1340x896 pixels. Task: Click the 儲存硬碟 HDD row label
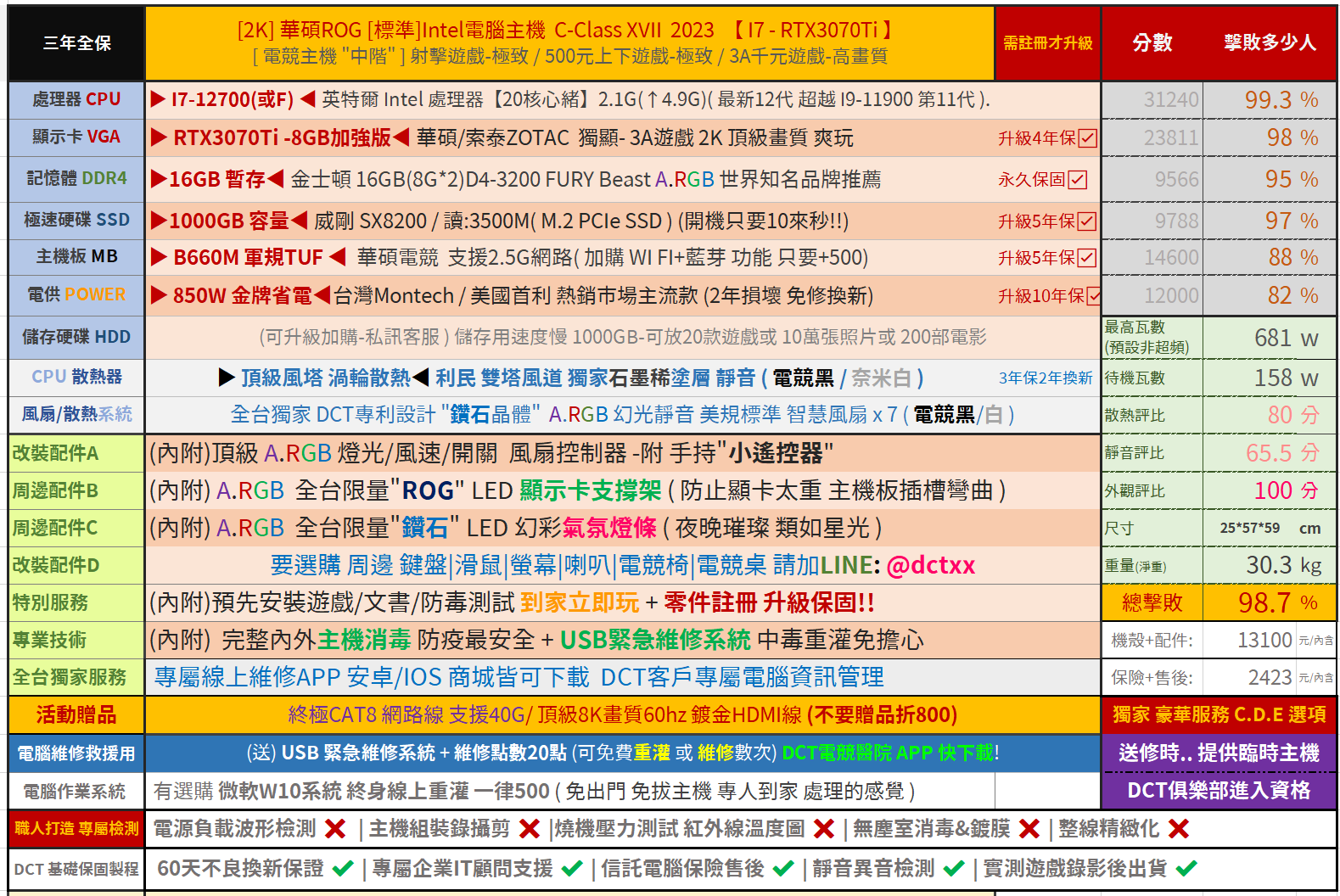click(x=76, y=337)
